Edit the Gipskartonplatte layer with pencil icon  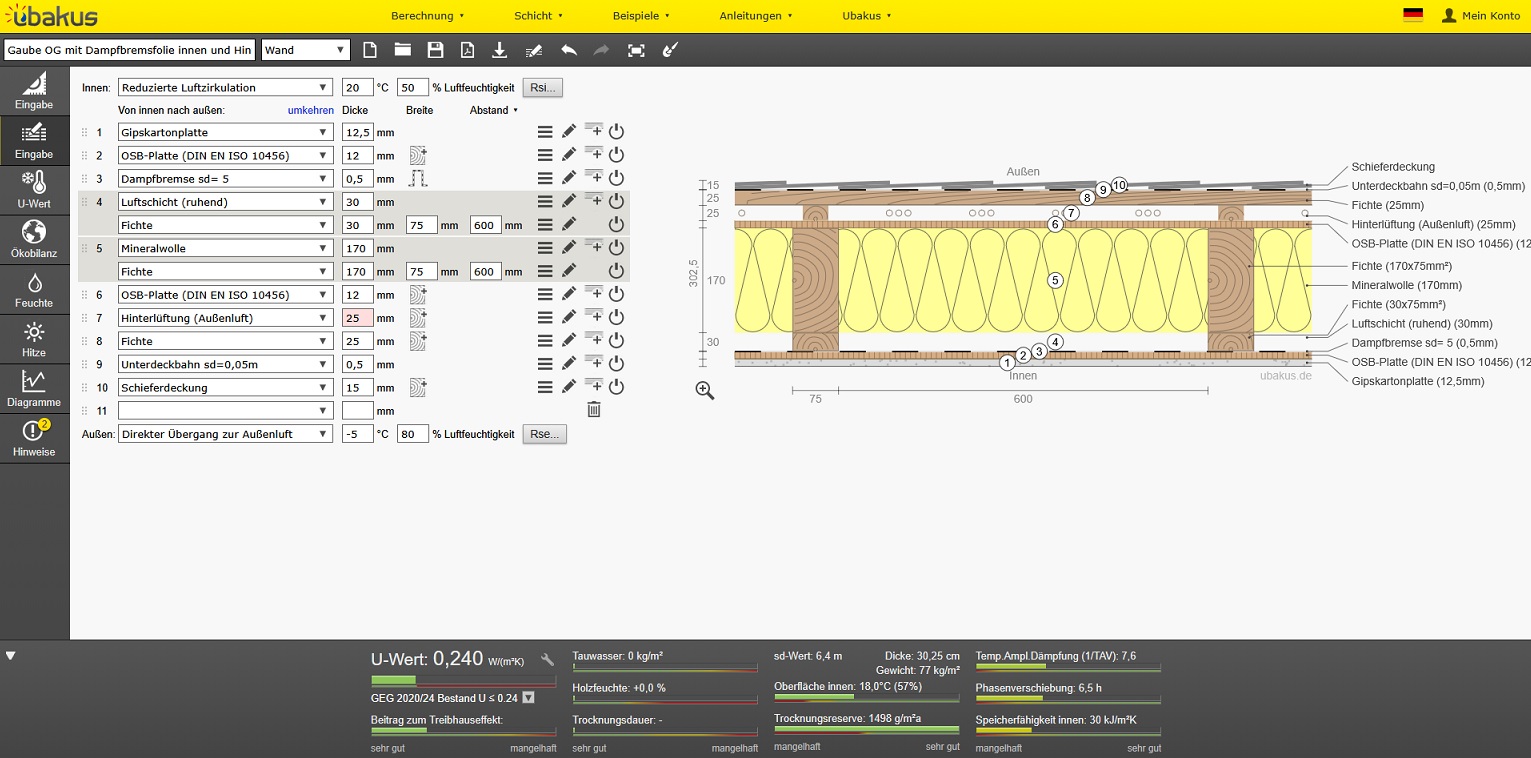(x=569, y=131)
